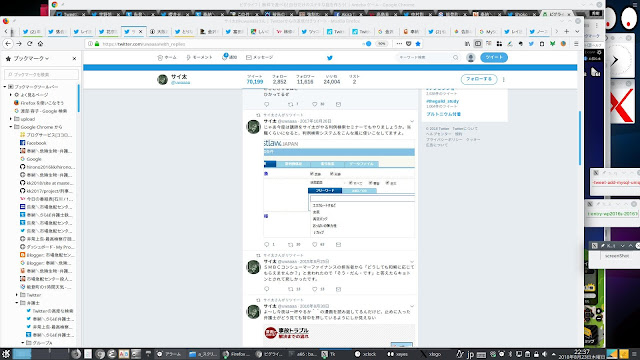Reload the page in Firefox
The width and height of the screenshot is (640, 360).
(x=30, y=44)
